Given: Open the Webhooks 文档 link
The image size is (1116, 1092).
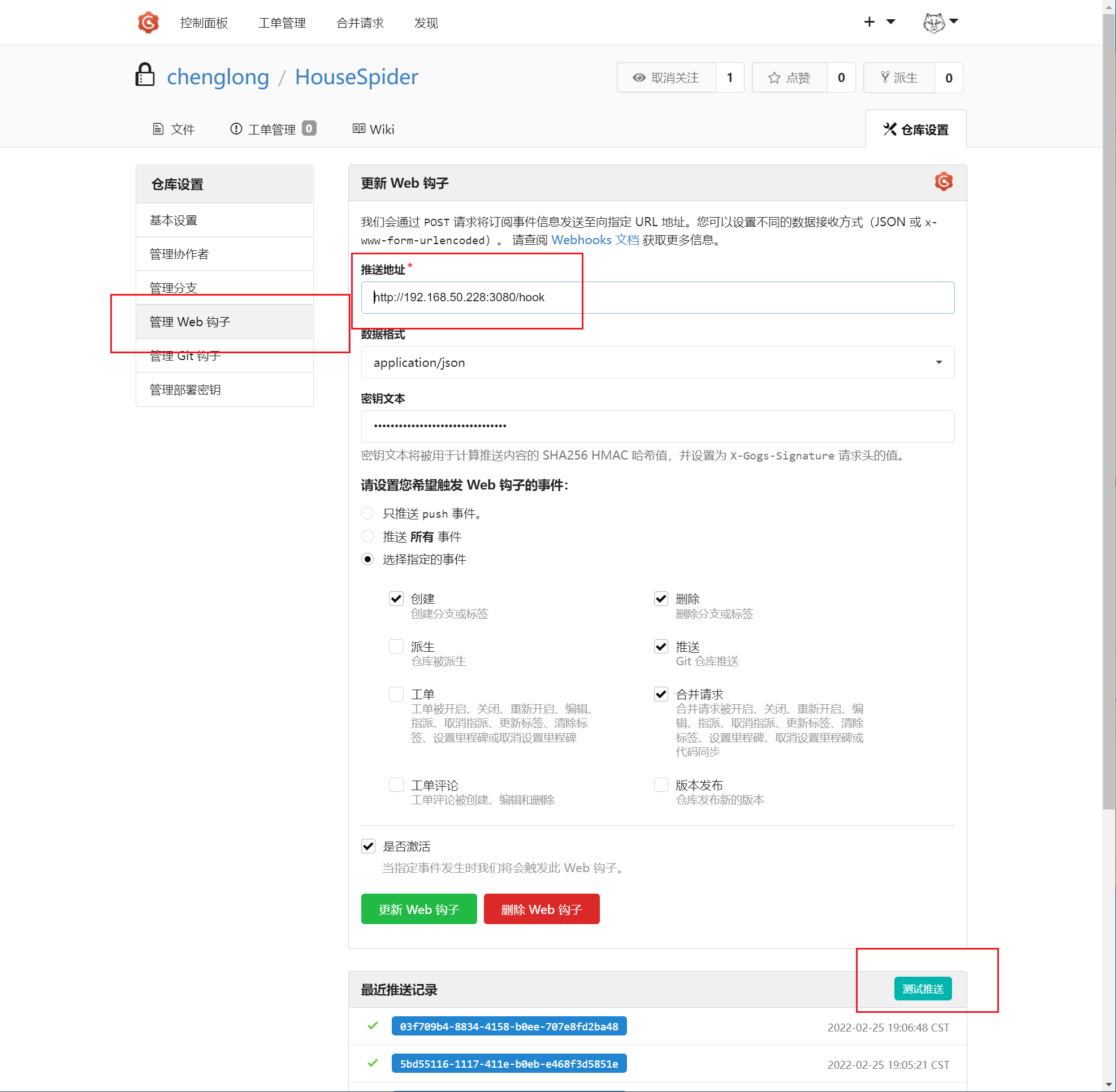Looking at the screenshot, I should pyautogui.click(x=595, y=240).
